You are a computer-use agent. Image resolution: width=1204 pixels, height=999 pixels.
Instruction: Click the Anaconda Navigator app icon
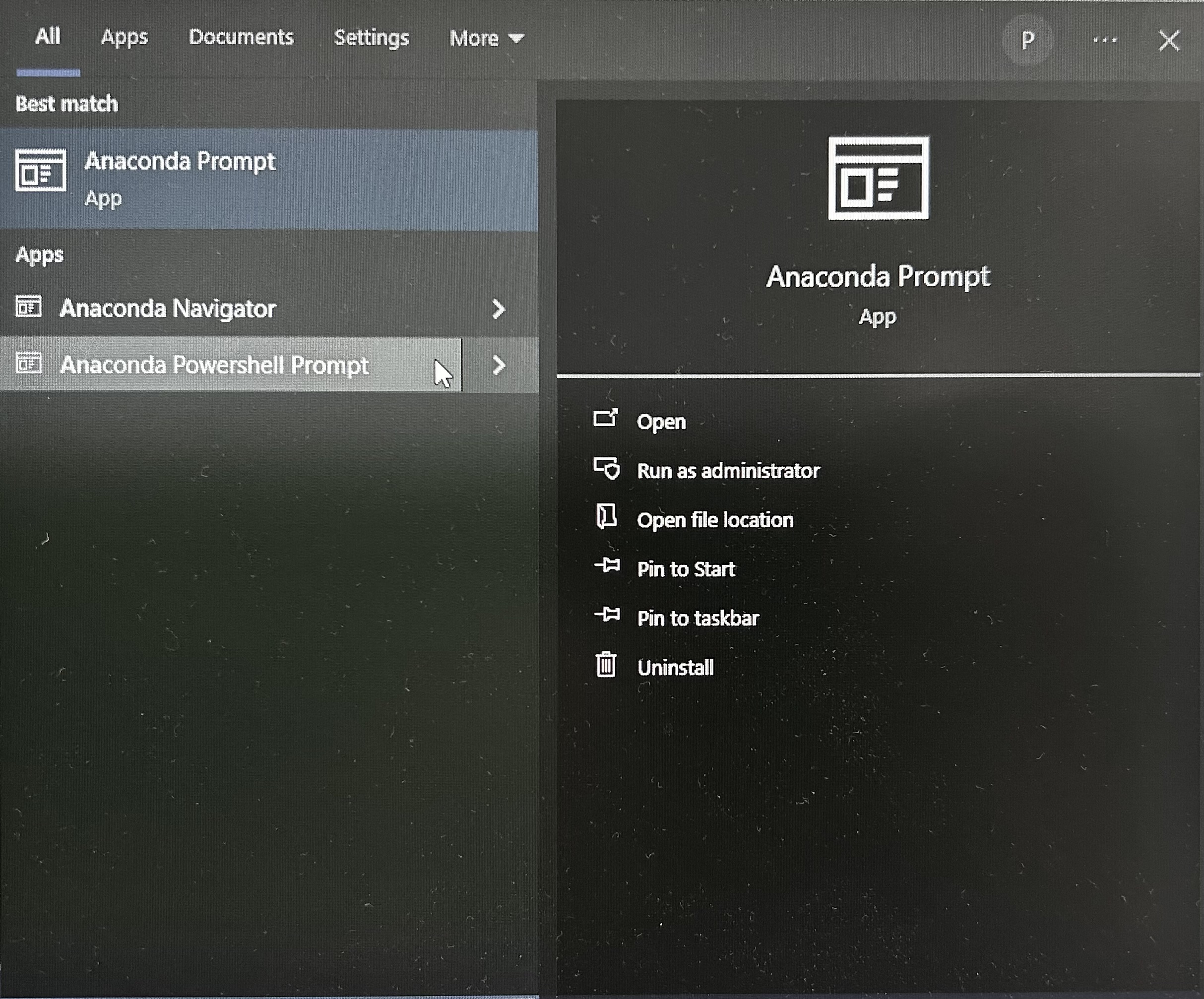(x=29, y=307)
